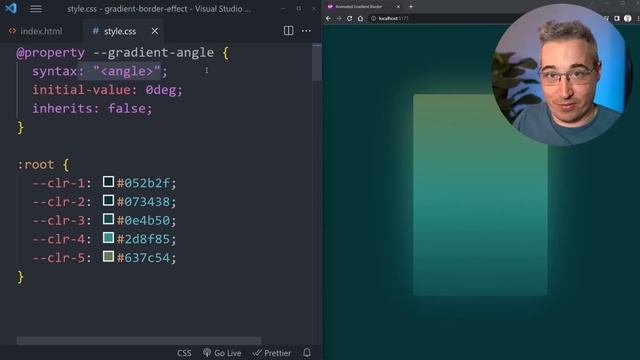Reload the browser page
This screenshot has width=640, height=360.
pos(349,18)
